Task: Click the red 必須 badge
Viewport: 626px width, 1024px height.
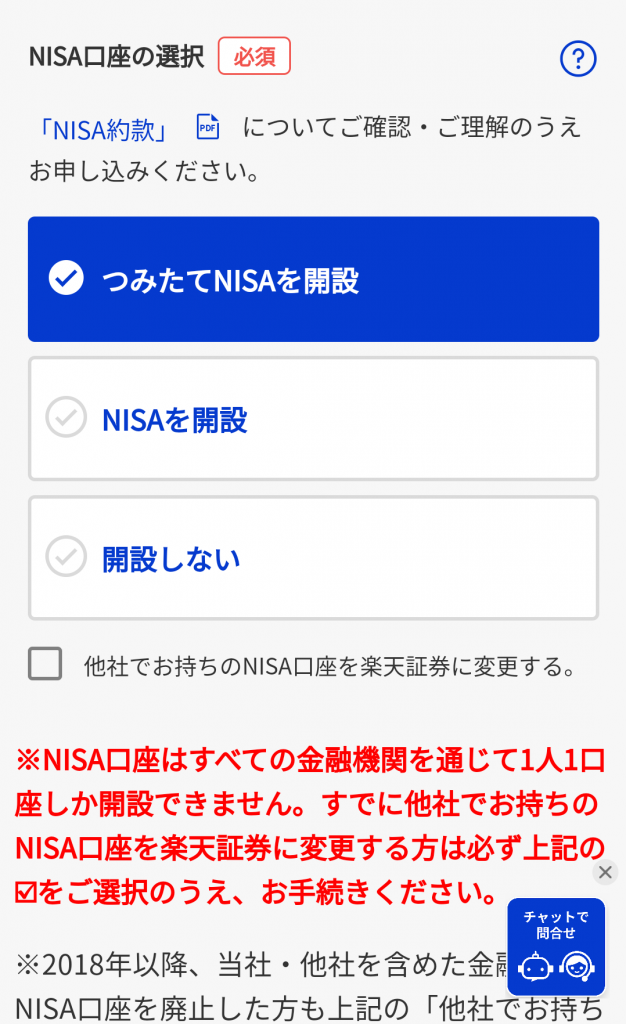Action: (x=254, y=56)
